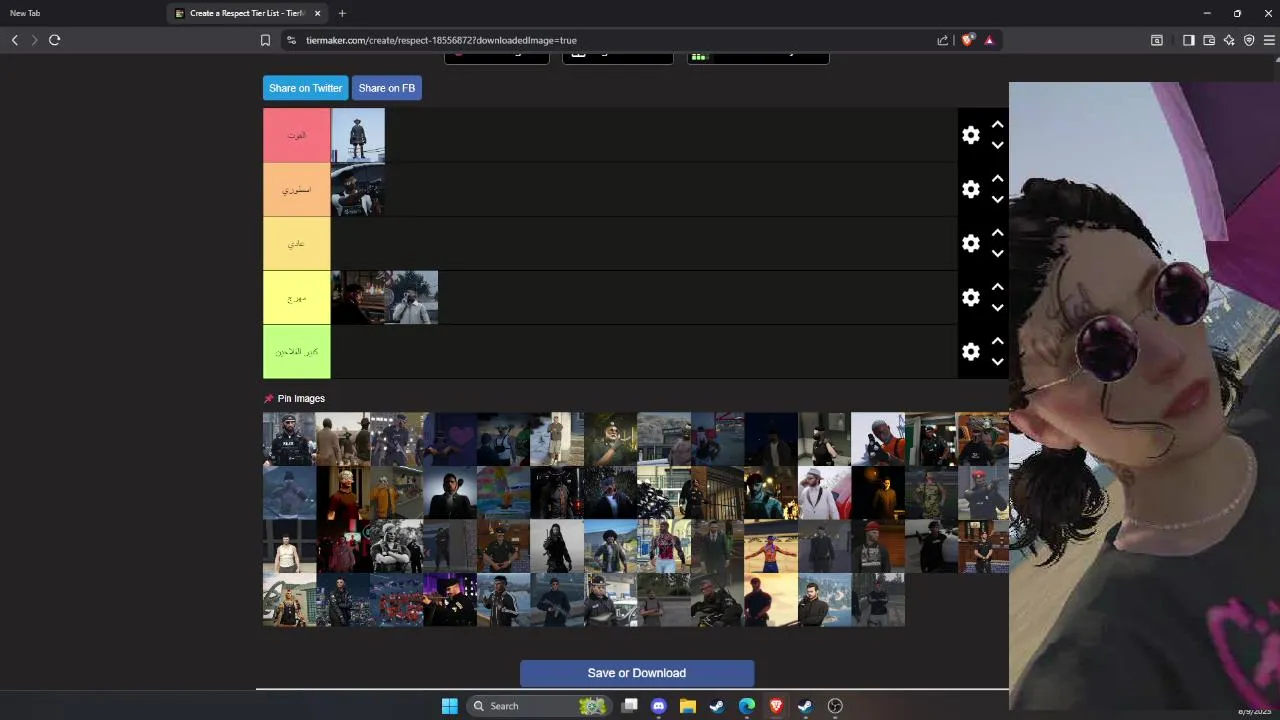Viewport: 1280px width, 720px height.
Task: Open settings gear for the عادي tier row
Action: 971,243
